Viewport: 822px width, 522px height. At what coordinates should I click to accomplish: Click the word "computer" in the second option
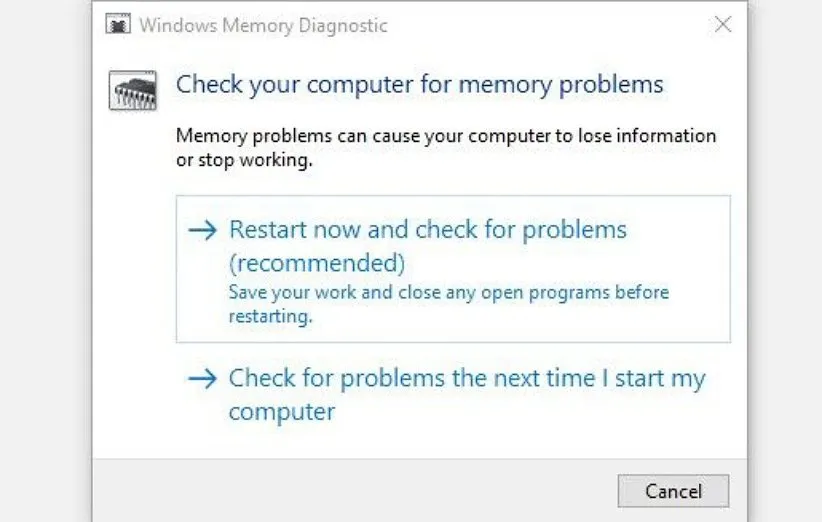pos(281,411)
